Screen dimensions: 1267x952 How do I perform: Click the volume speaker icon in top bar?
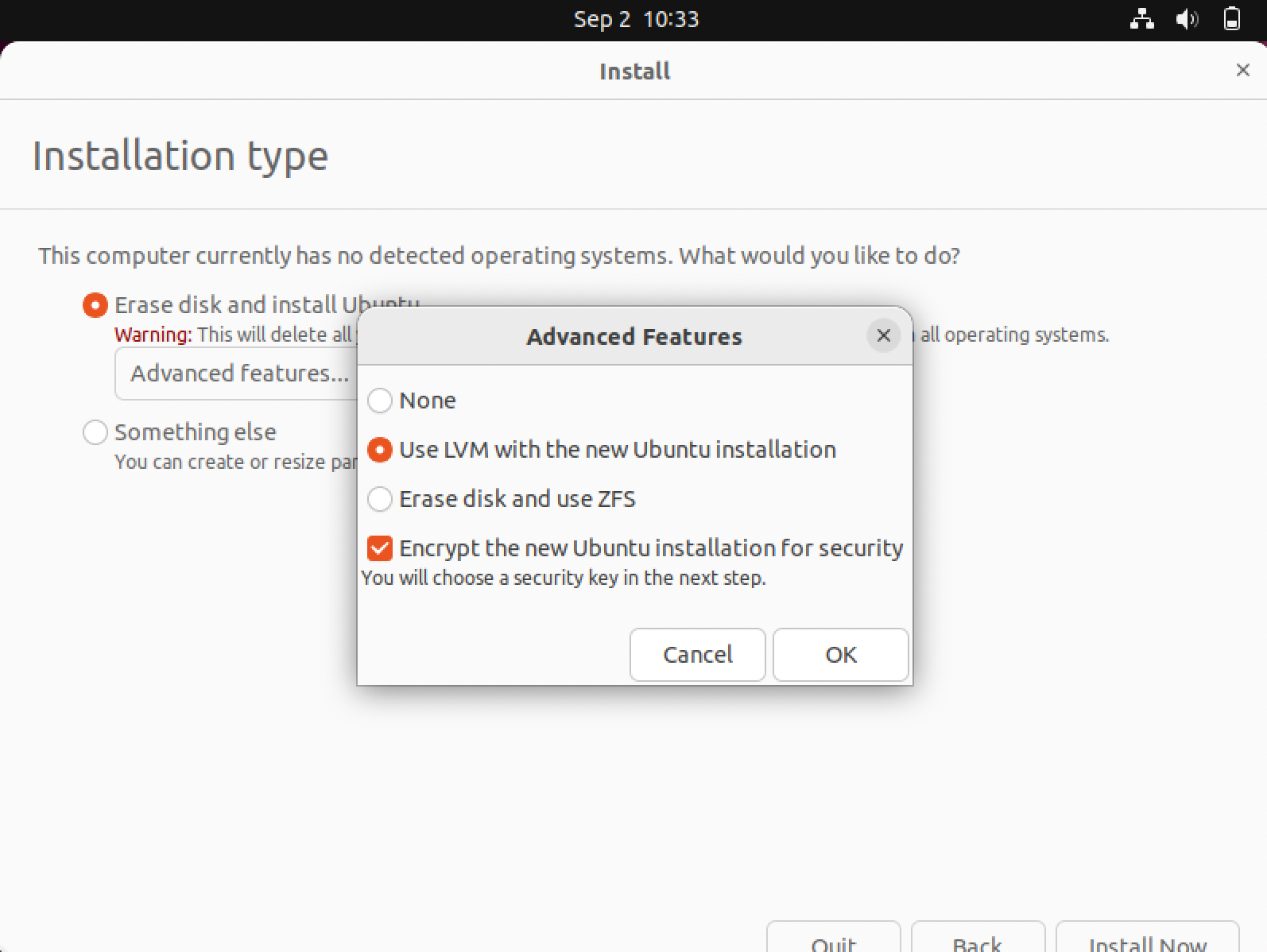(1187, 19)
